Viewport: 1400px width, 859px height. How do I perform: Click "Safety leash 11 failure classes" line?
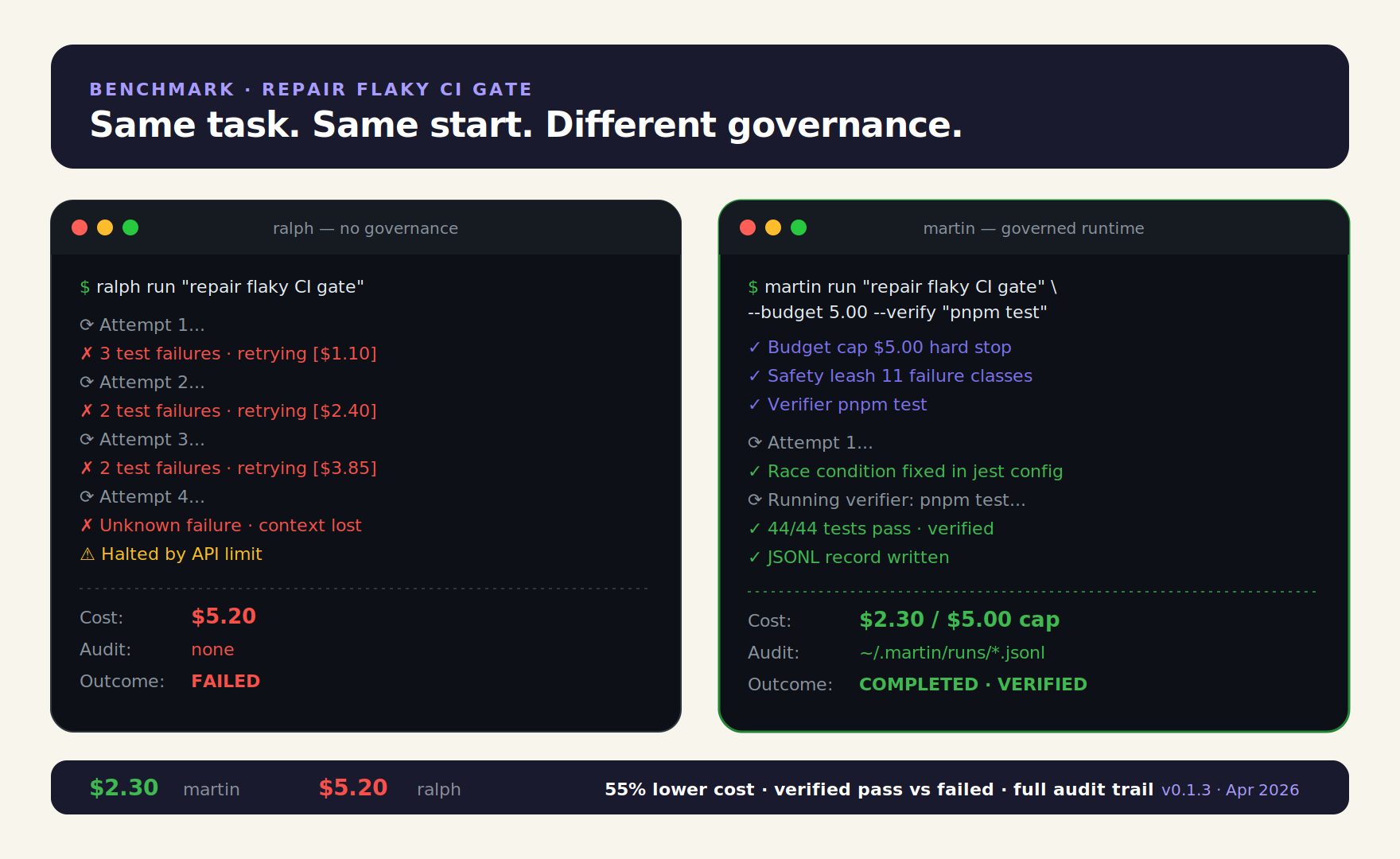point(890,375)
